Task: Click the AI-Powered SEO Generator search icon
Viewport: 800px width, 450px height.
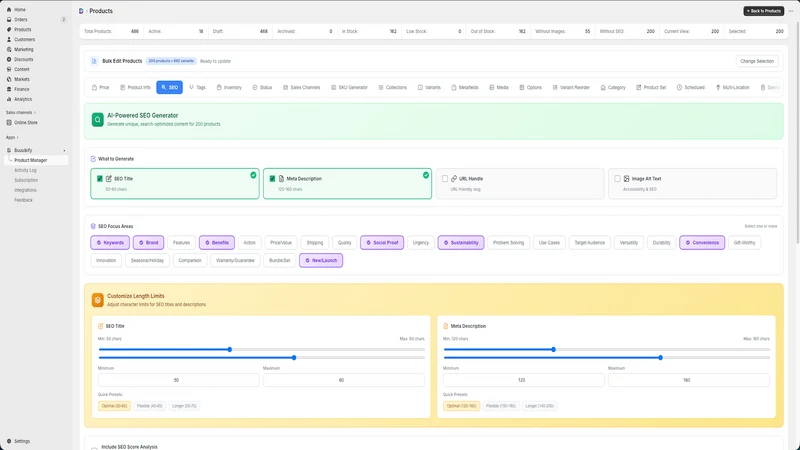Action: (x=97, y=120)
